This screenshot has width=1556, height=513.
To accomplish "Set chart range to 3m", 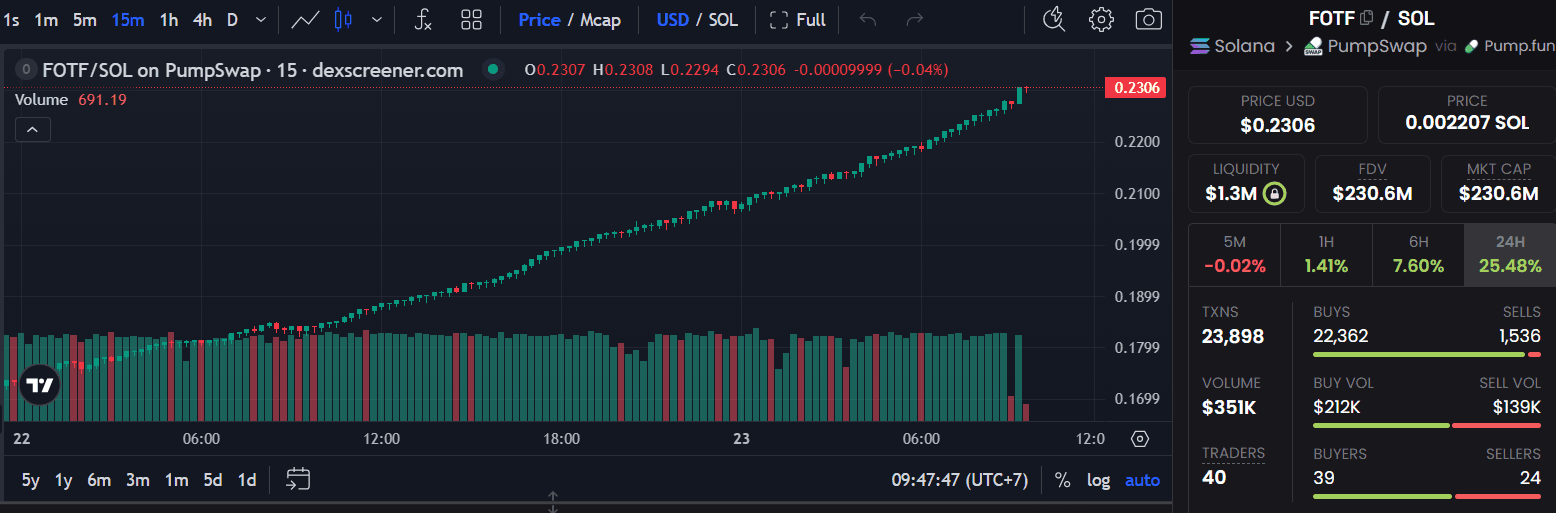I will pos(138,480).
